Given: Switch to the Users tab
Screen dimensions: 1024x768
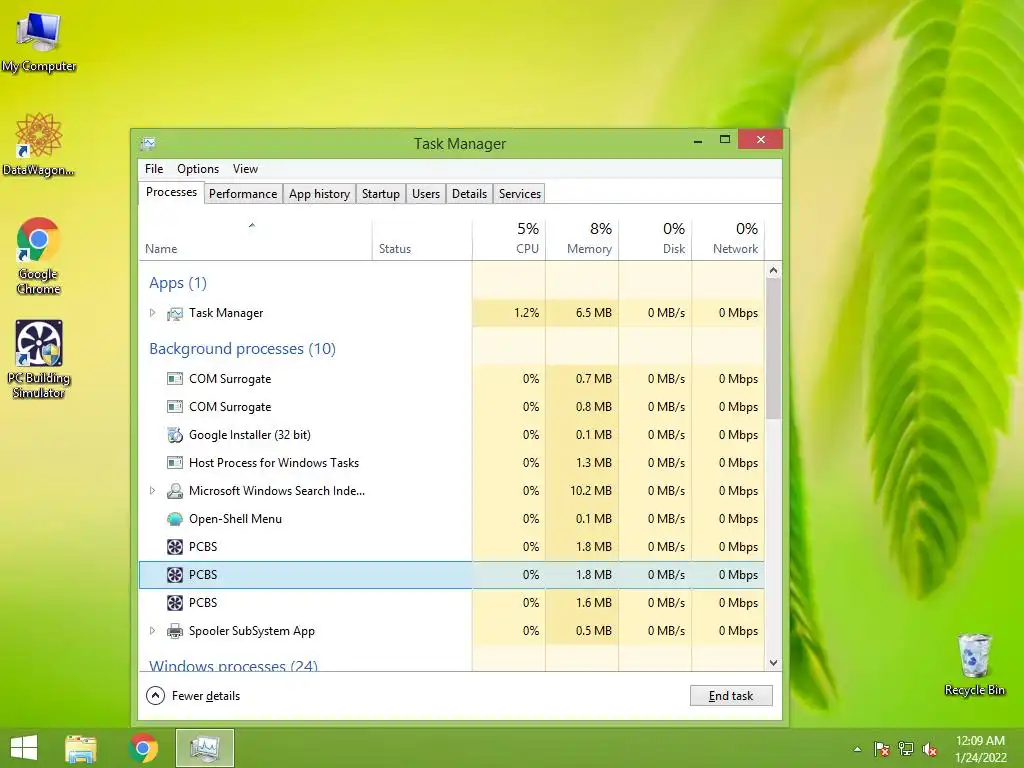Looking at the screenshot, I should tap(426, 194).
